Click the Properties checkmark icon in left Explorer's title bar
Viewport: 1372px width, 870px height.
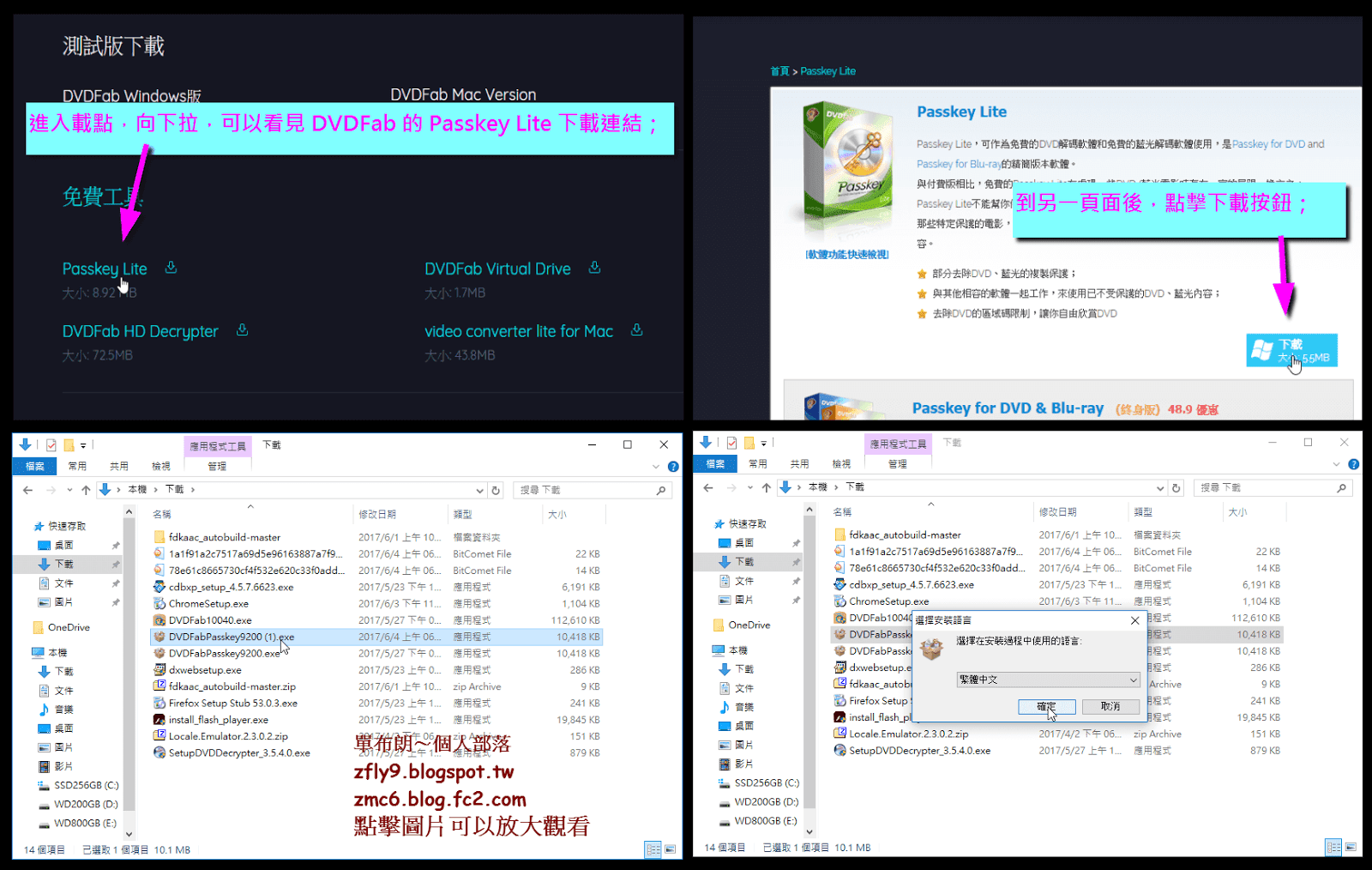point(51,445)
